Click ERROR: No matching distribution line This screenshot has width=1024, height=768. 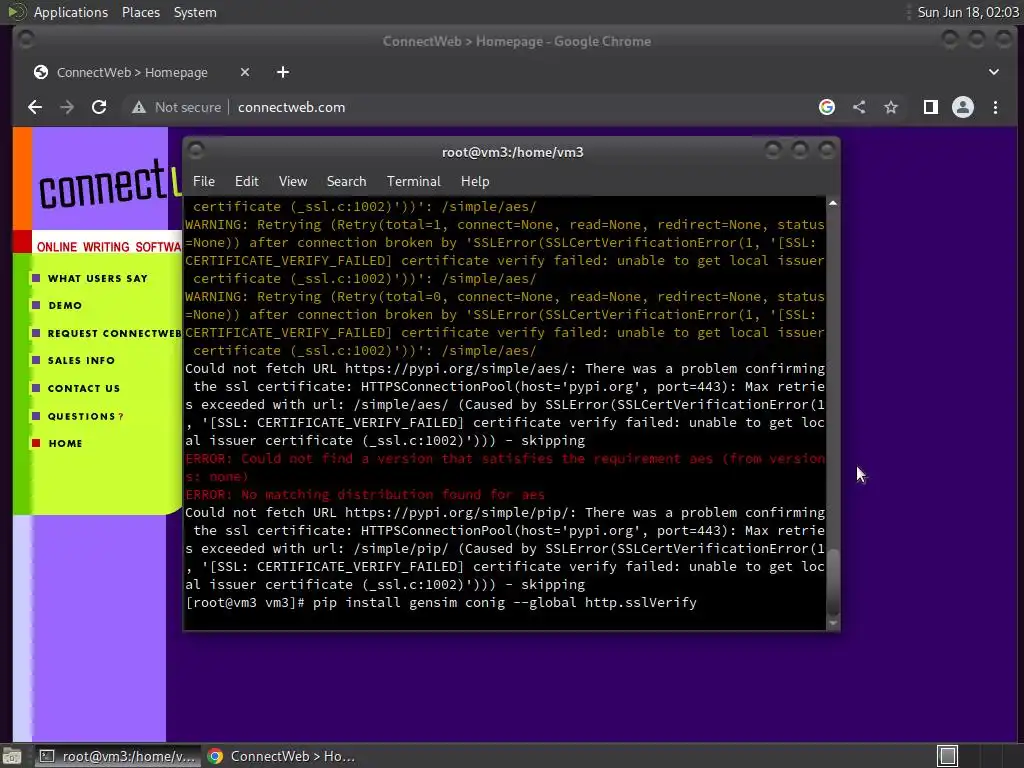[365, 494]
